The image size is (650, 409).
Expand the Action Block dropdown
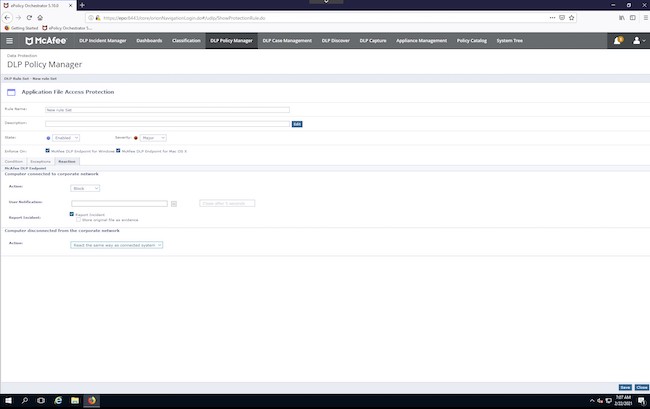(85, 188)
